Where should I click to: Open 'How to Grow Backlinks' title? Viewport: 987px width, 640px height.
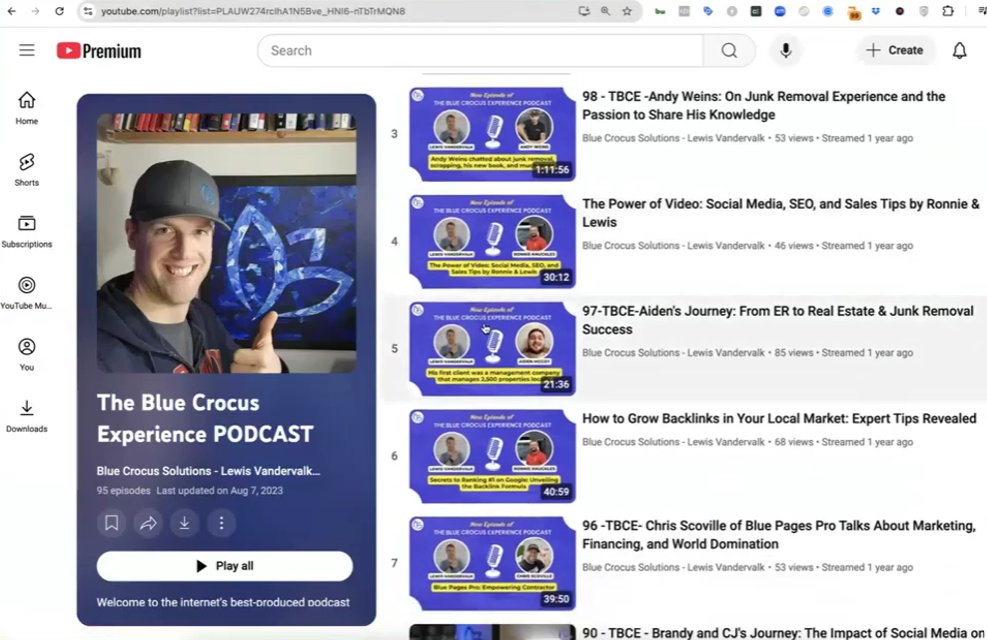[x=779, y=418]
